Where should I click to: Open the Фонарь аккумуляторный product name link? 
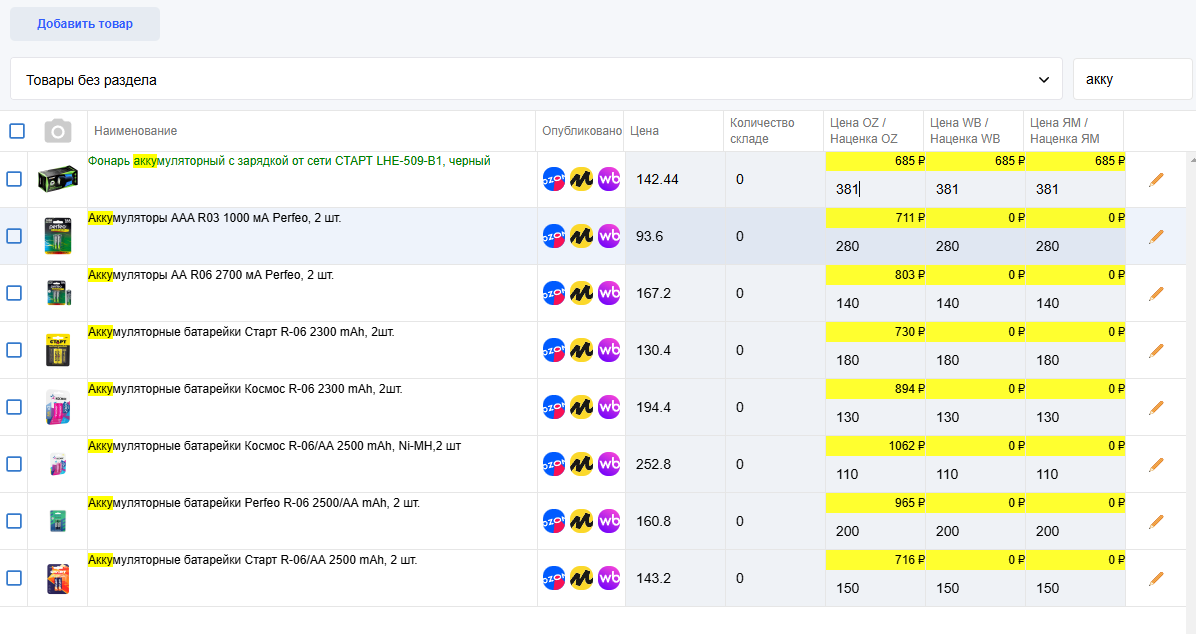(x=289, y=161)
